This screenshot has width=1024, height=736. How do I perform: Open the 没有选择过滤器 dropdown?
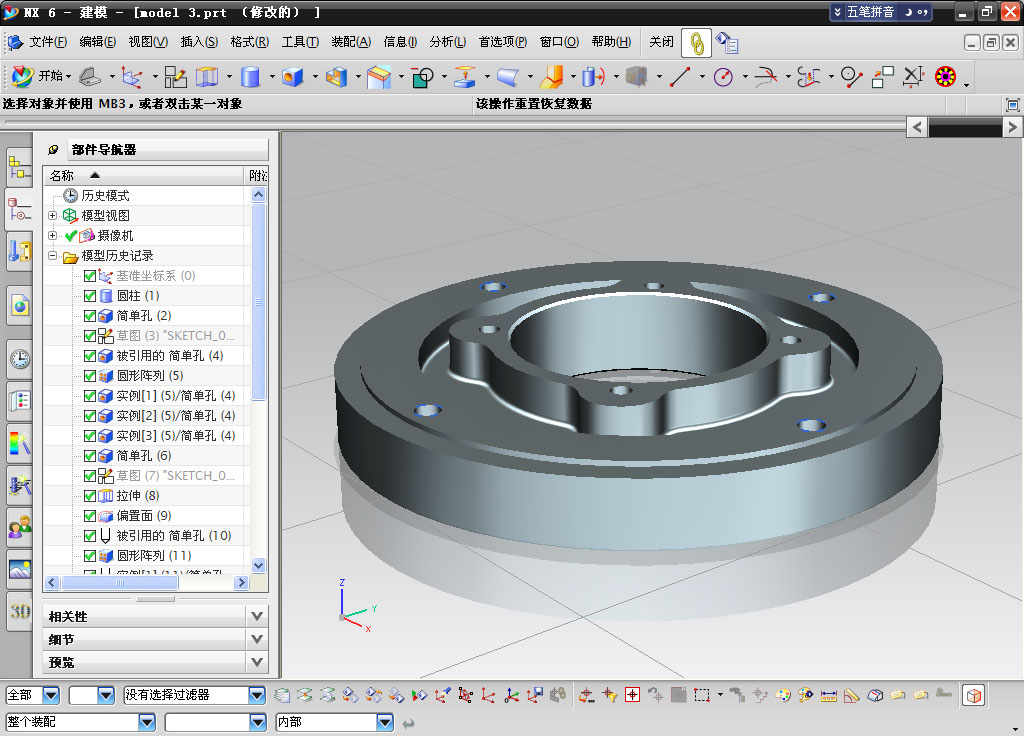coord(257,695)
